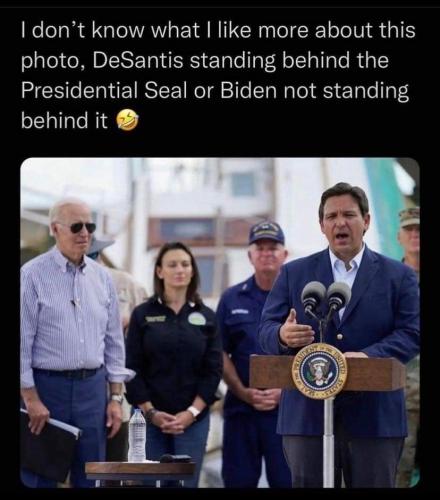Click the water bottle on the small table

(x=137, y=436)
